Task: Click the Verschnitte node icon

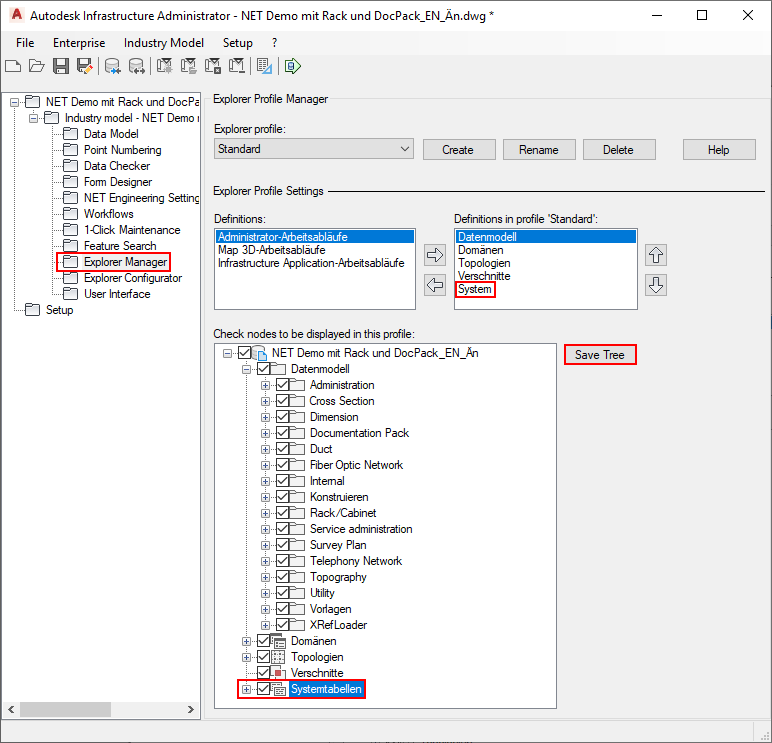Action: [x=279, y=673]
